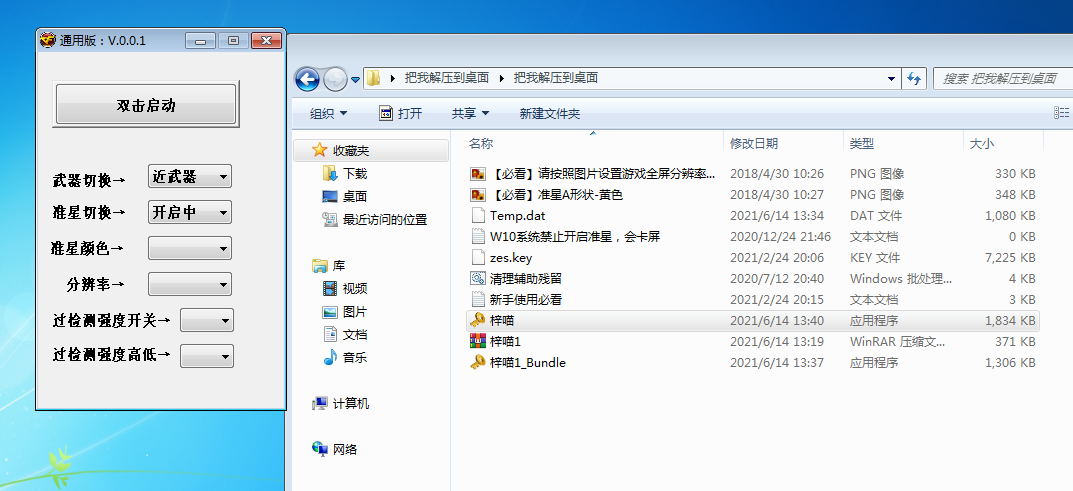Select the 梓喵1 WinRAR archive file
This screenshot has width=1073, height=491.
(x=504, y=341)
